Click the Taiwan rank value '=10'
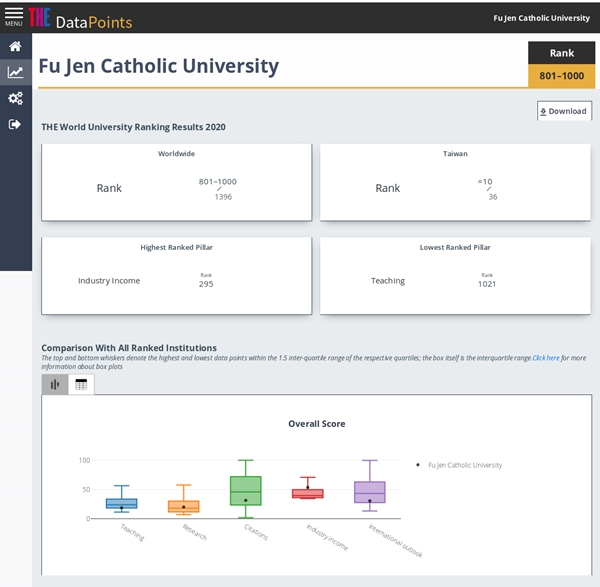 [x=485, y=181]
